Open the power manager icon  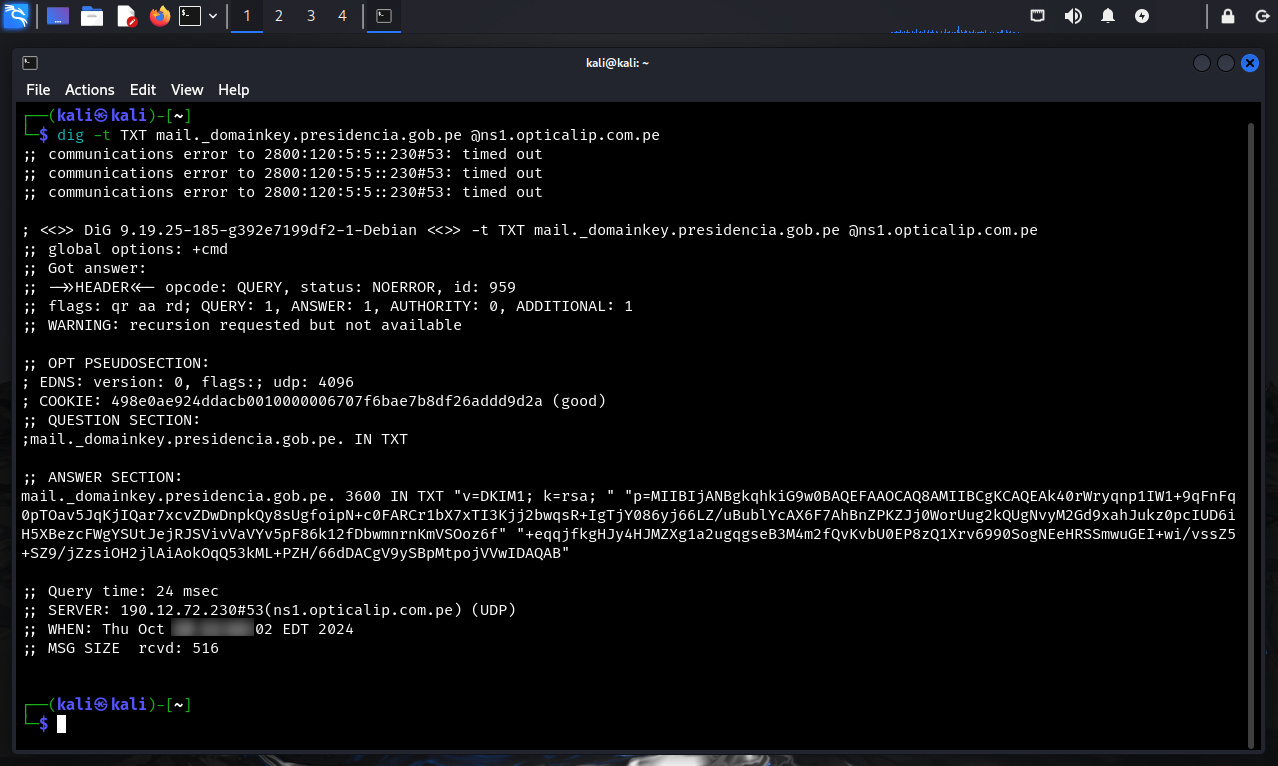coord(1142,16)
